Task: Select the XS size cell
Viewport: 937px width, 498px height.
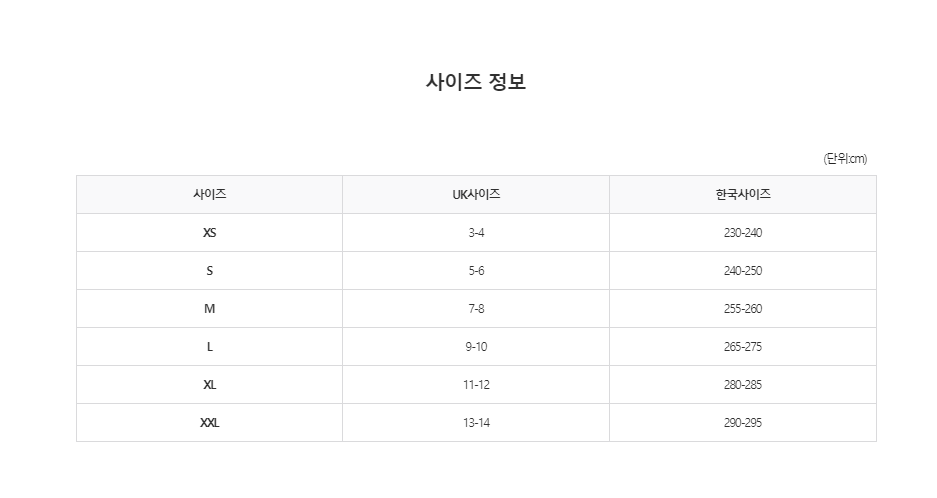Action: click(209, 233)
